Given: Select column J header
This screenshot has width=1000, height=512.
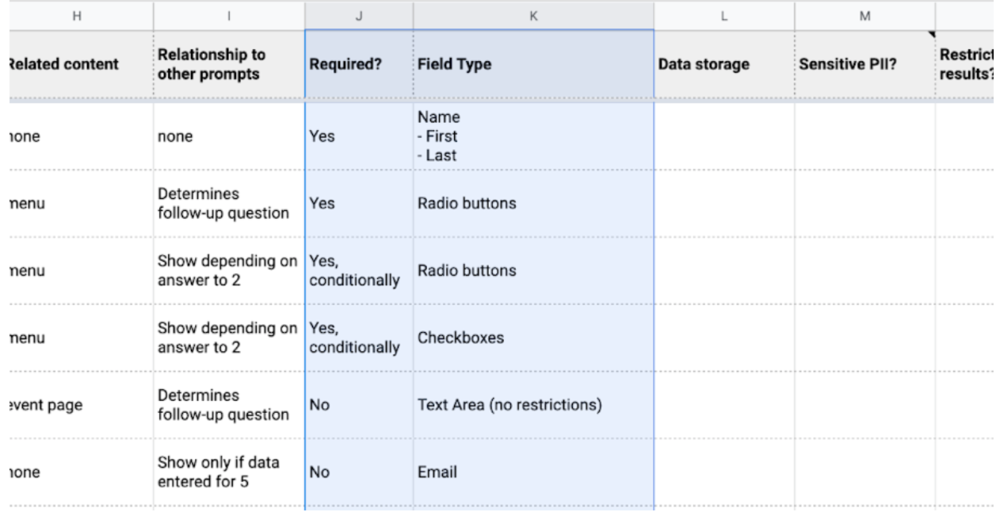Looking at the screenshot, I should (x=359, y=16).
